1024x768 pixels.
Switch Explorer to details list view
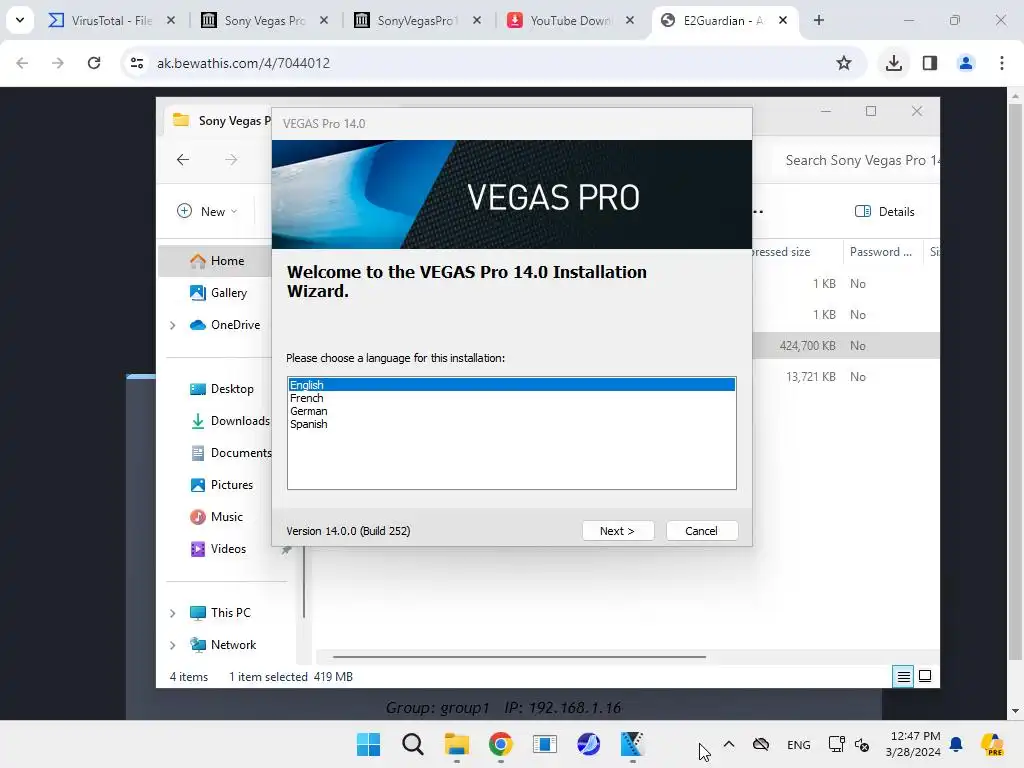point(903,677)
